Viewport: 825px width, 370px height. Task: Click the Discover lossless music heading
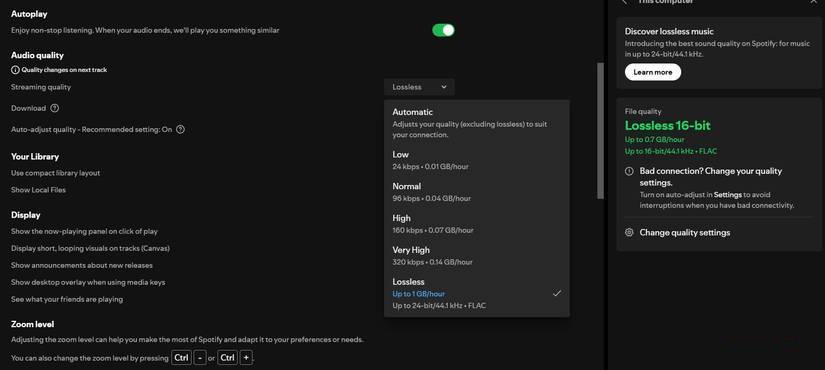tap(669, 32)
